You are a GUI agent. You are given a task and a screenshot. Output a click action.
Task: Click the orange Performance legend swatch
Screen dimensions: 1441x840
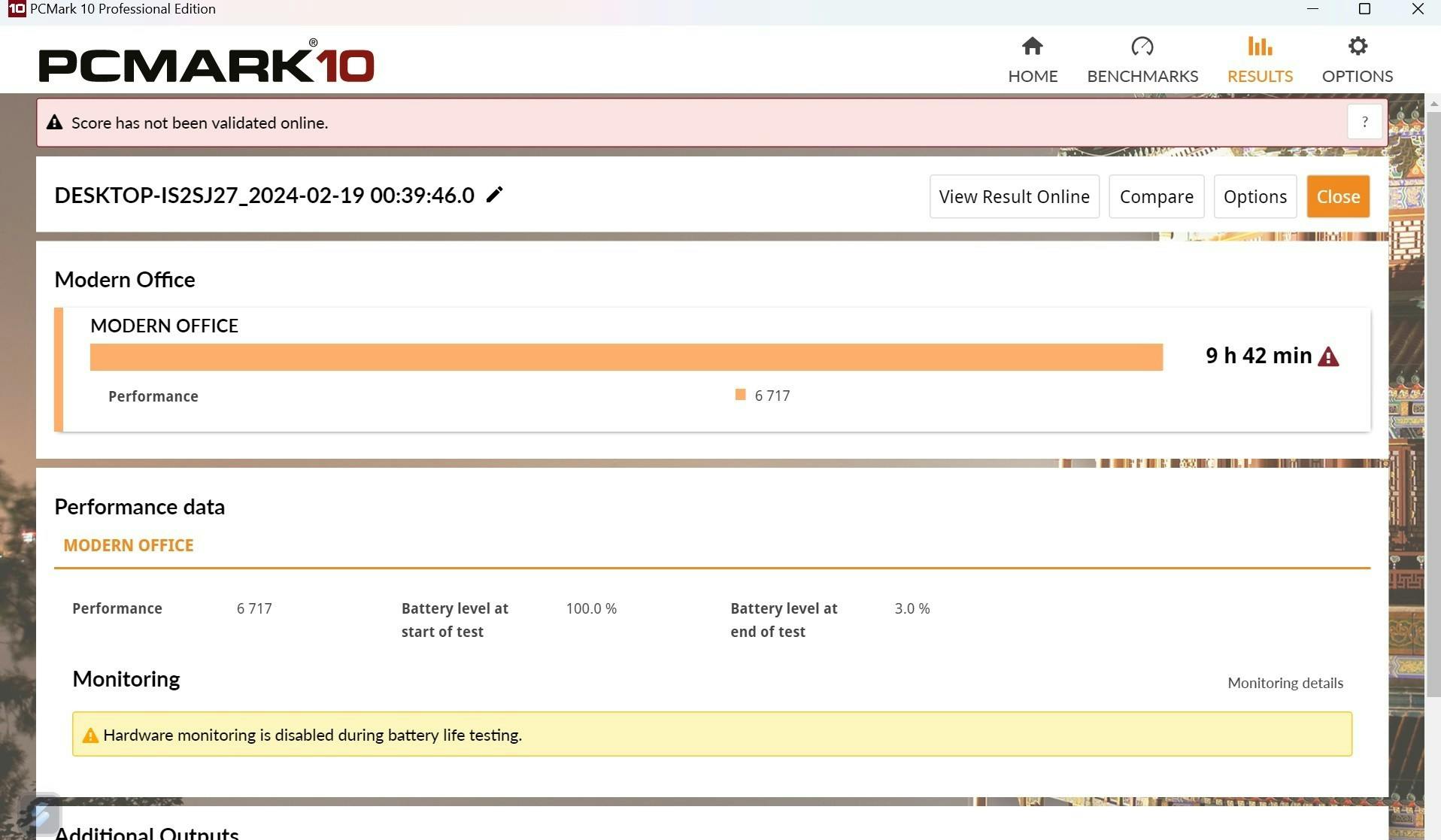pyautogui.click(x=740, y=395)
